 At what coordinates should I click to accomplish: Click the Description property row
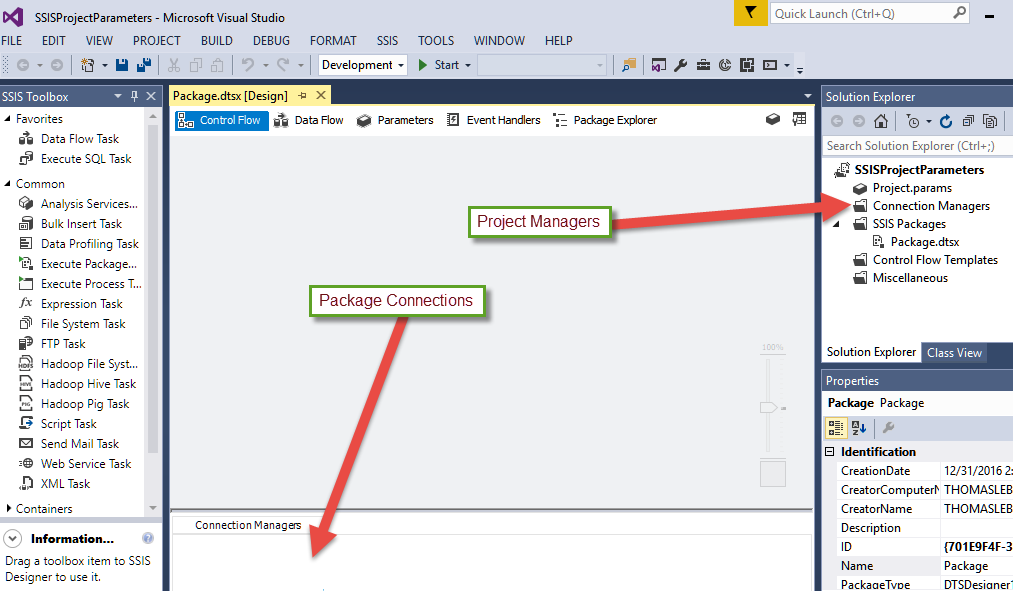tap(925, 528)
